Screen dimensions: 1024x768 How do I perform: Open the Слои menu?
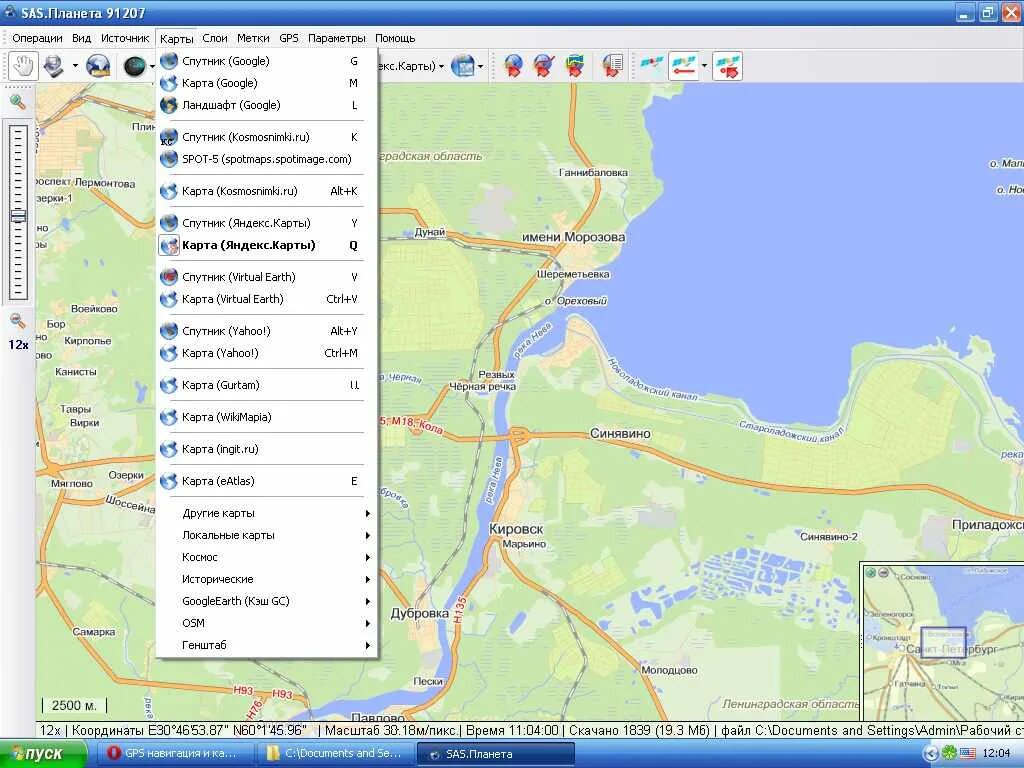pyautogui.click(x=215, y=38)
